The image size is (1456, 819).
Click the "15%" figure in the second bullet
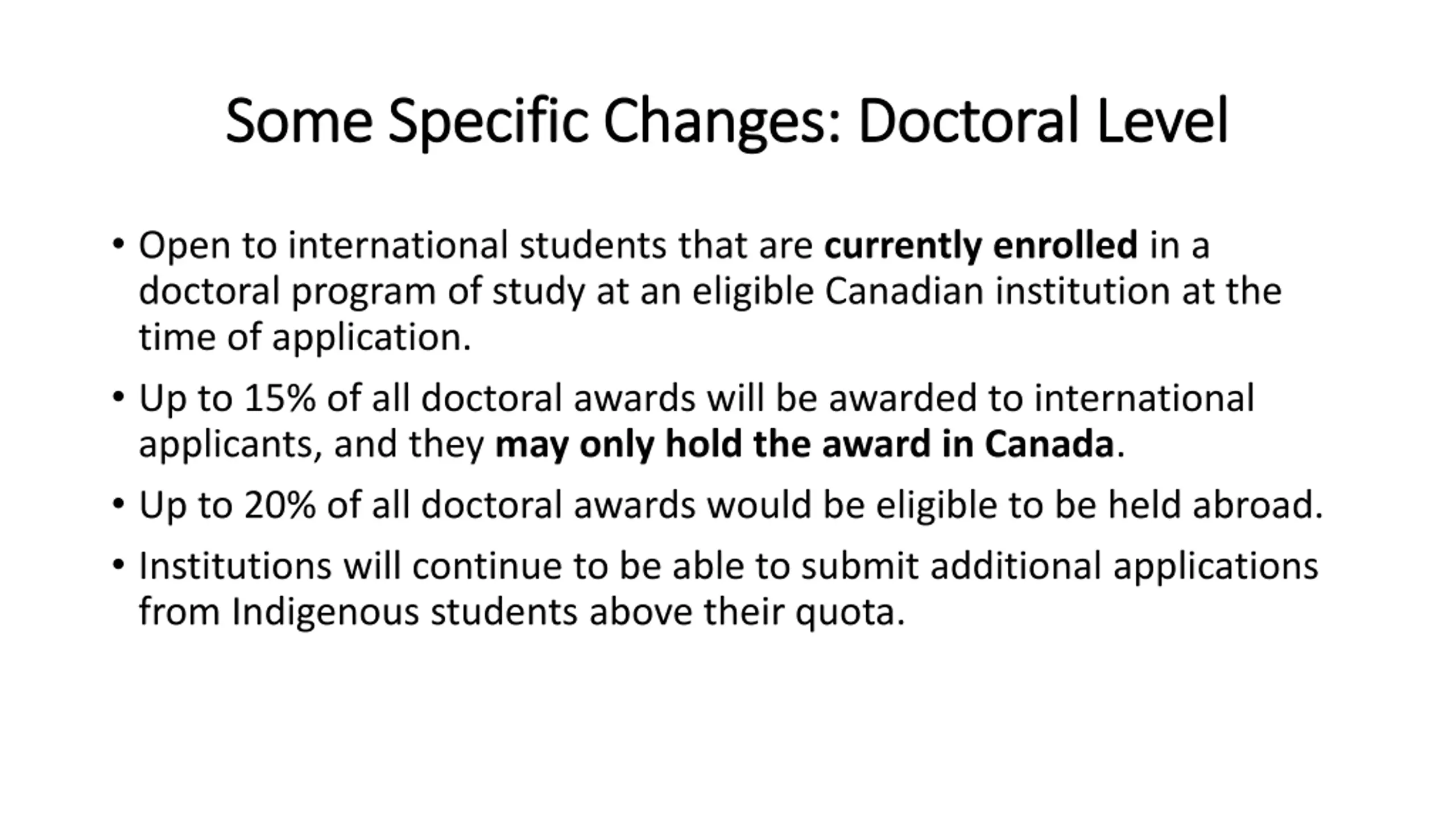click(279, 398)
